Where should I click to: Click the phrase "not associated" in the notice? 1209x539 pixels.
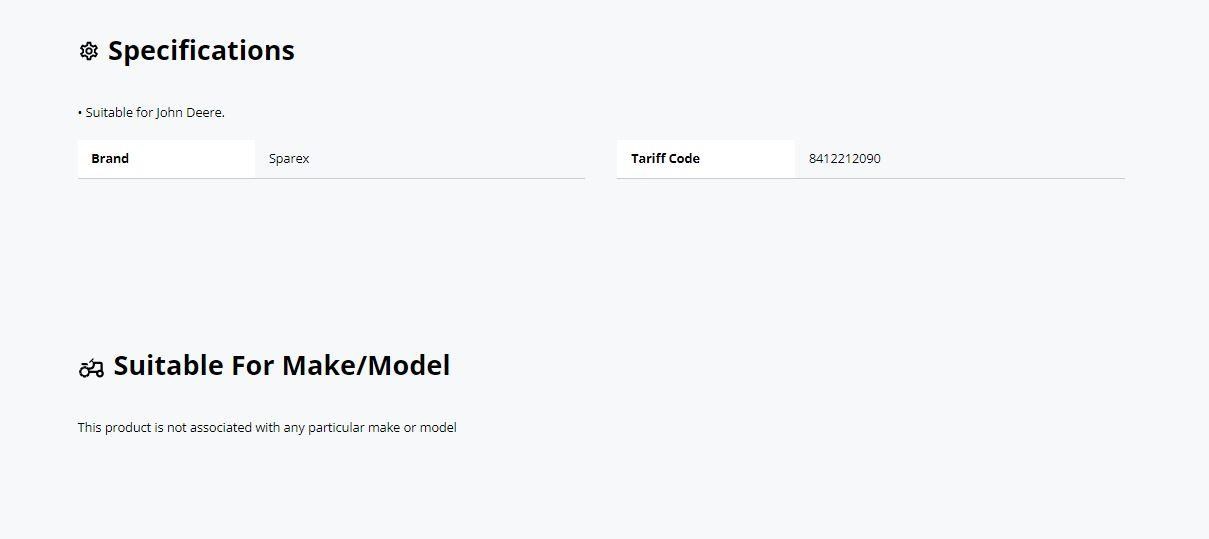coord(209,428)
